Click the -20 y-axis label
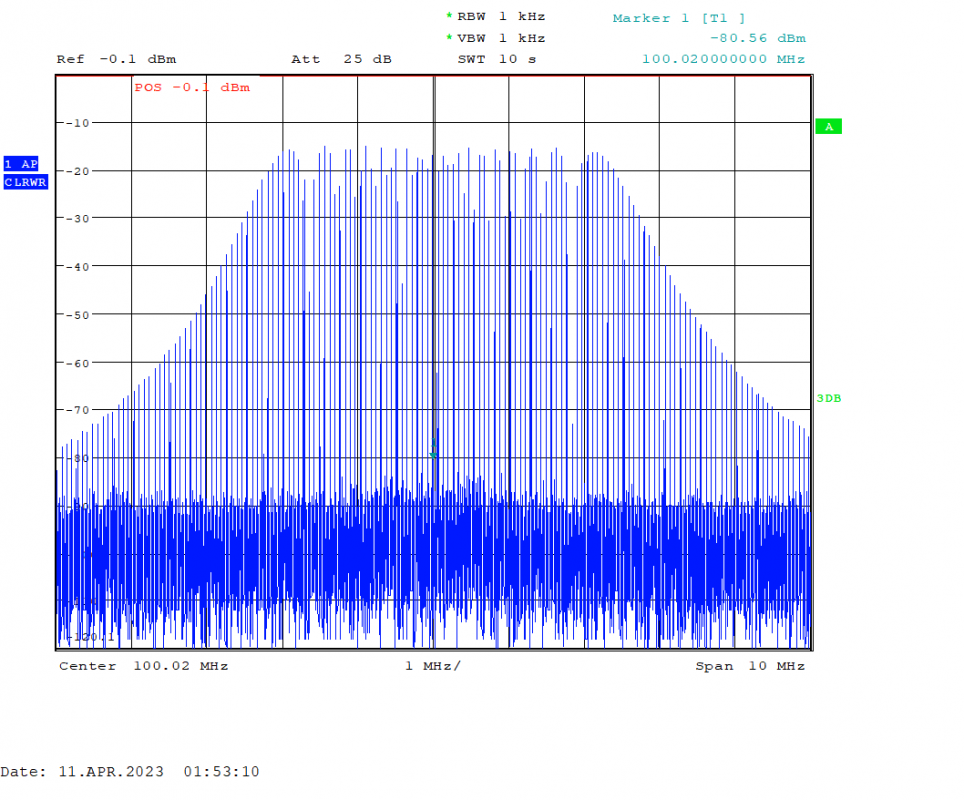Viewport: 964px width, 800px height. point(77,171)
